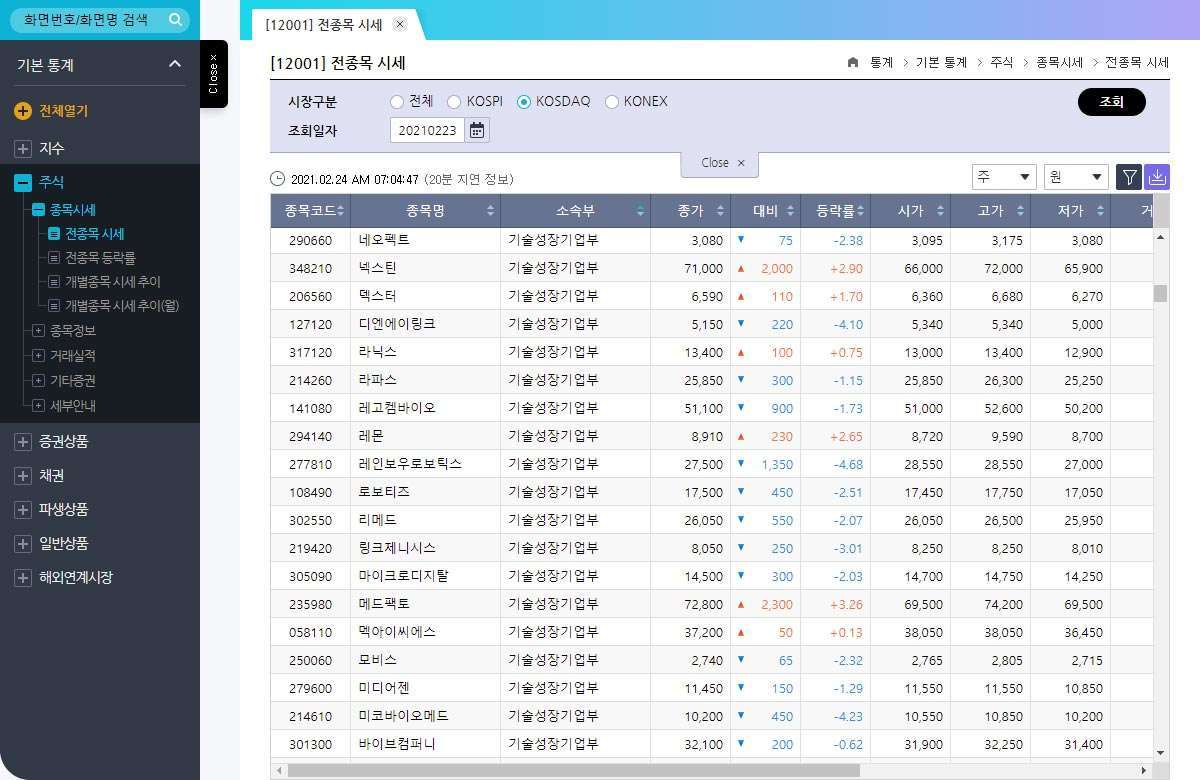
Task: Click the home icon in breadcrumb
Action: tap(853, 63)
